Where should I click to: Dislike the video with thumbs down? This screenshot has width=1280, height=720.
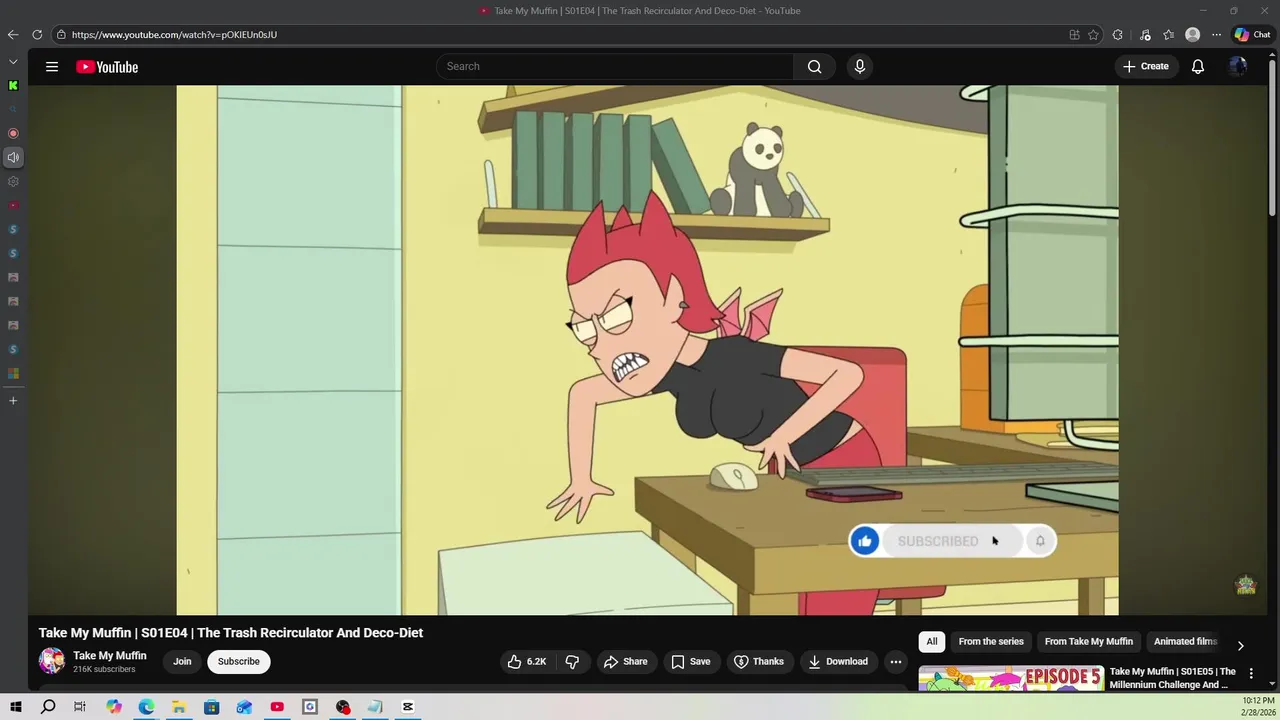pos(572,661)
